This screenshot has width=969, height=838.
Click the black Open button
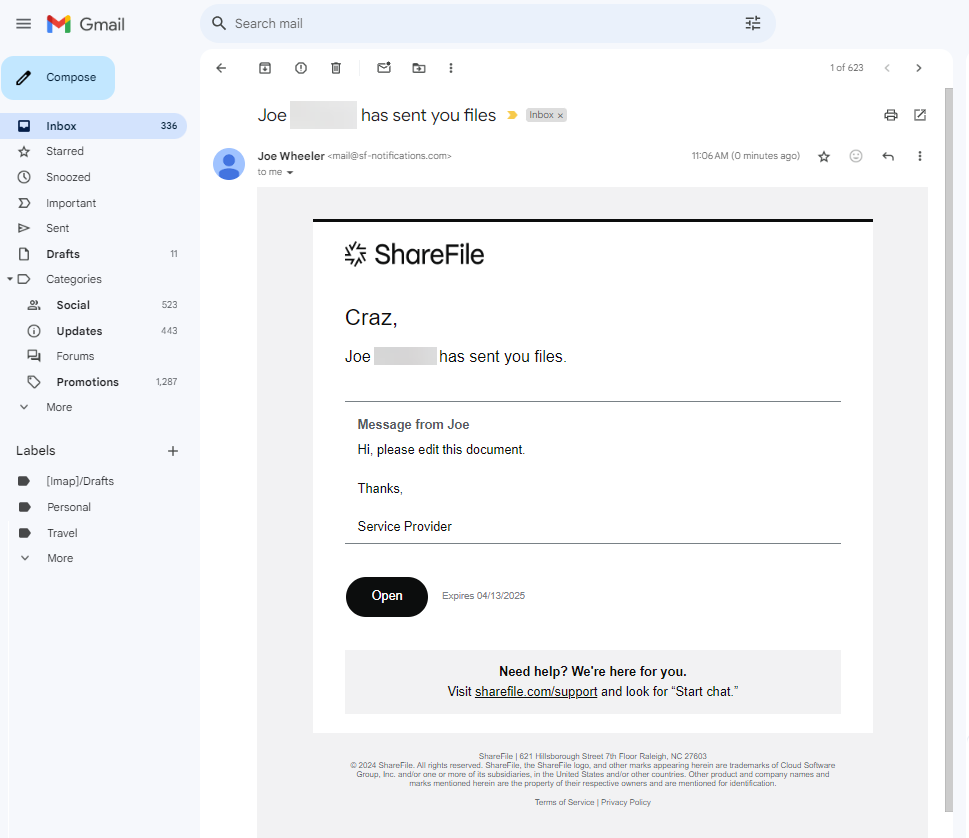coord(387,596)
